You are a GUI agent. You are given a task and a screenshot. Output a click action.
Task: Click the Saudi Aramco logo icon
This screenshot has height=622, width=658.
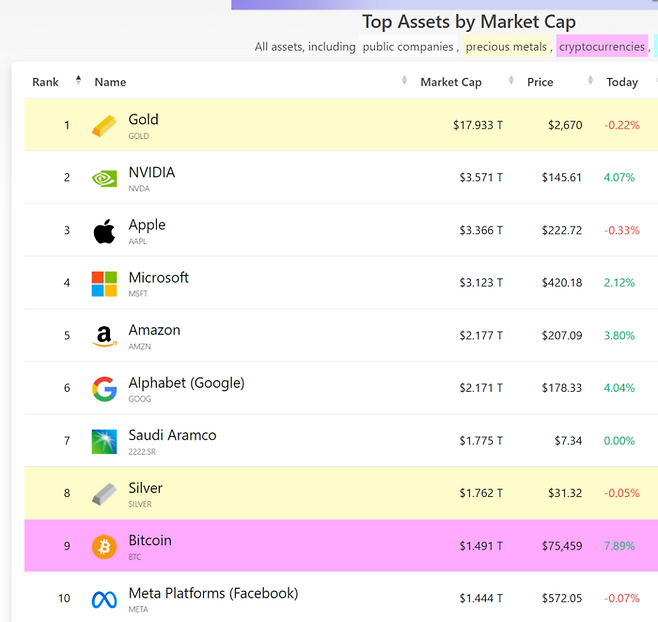[x=104, y=442]
